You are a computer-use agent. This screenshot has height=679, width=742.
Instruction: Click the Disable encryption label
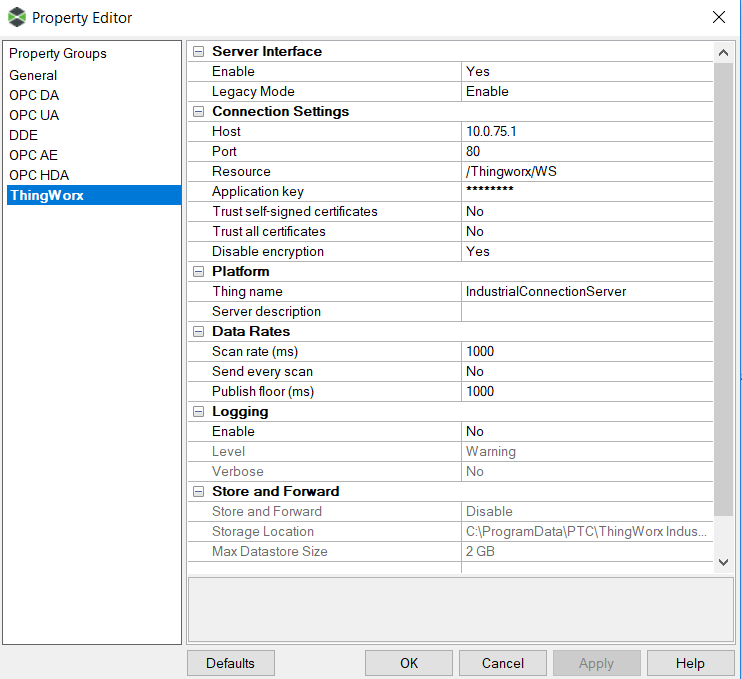(268, 252)
